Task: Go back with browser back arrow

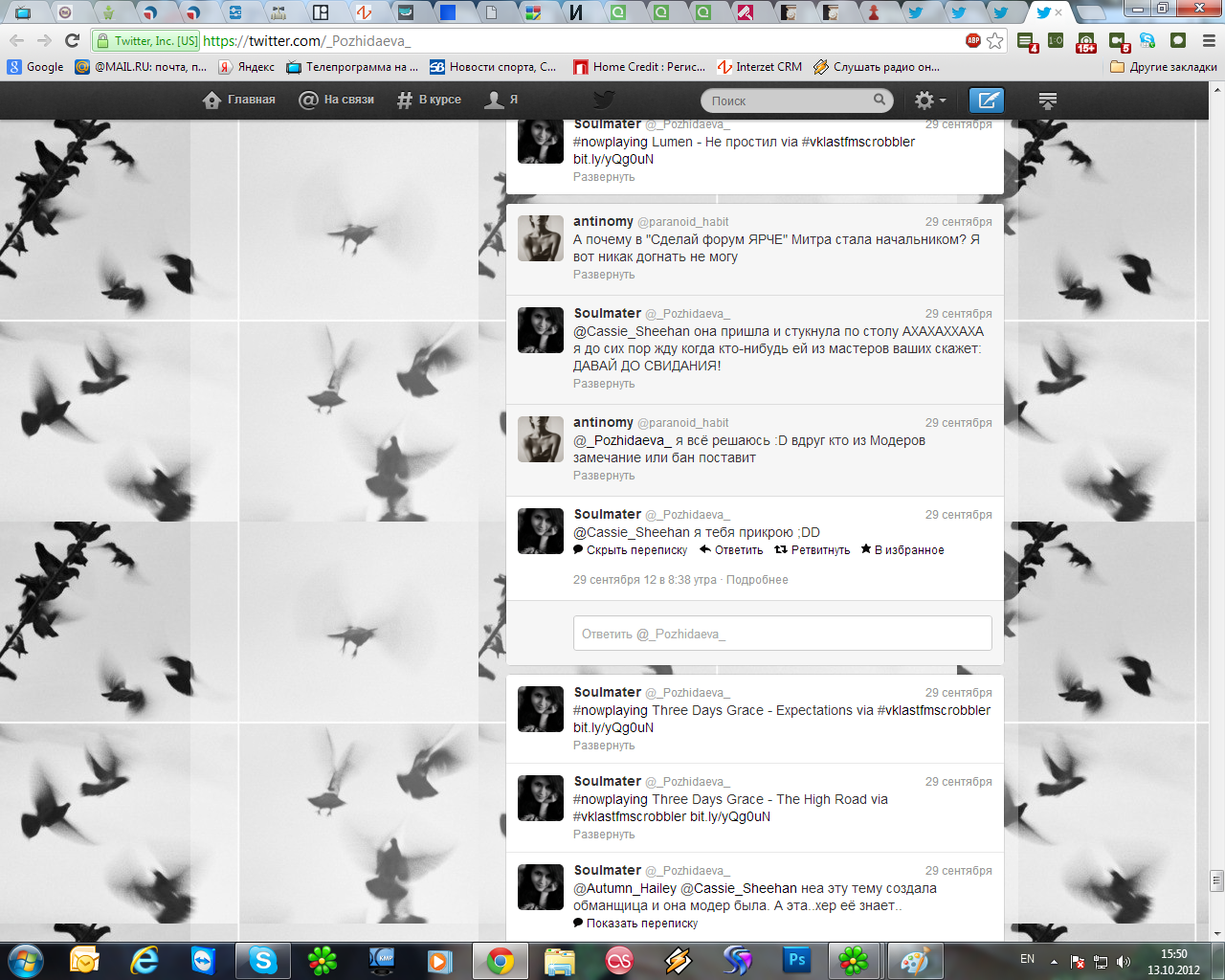Action: (16, 40)
